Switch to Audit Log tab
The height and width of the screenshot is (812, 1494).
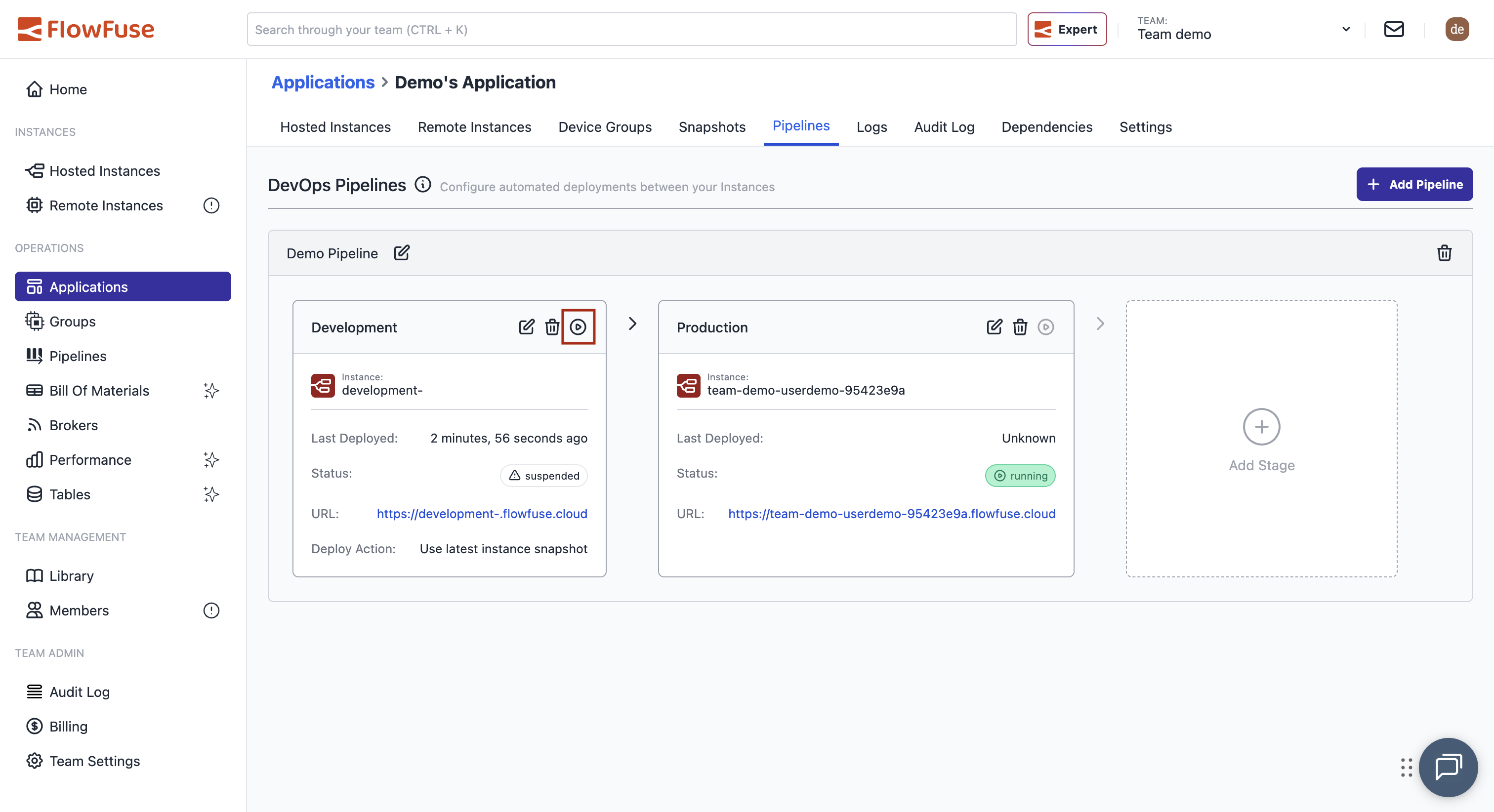944,127
